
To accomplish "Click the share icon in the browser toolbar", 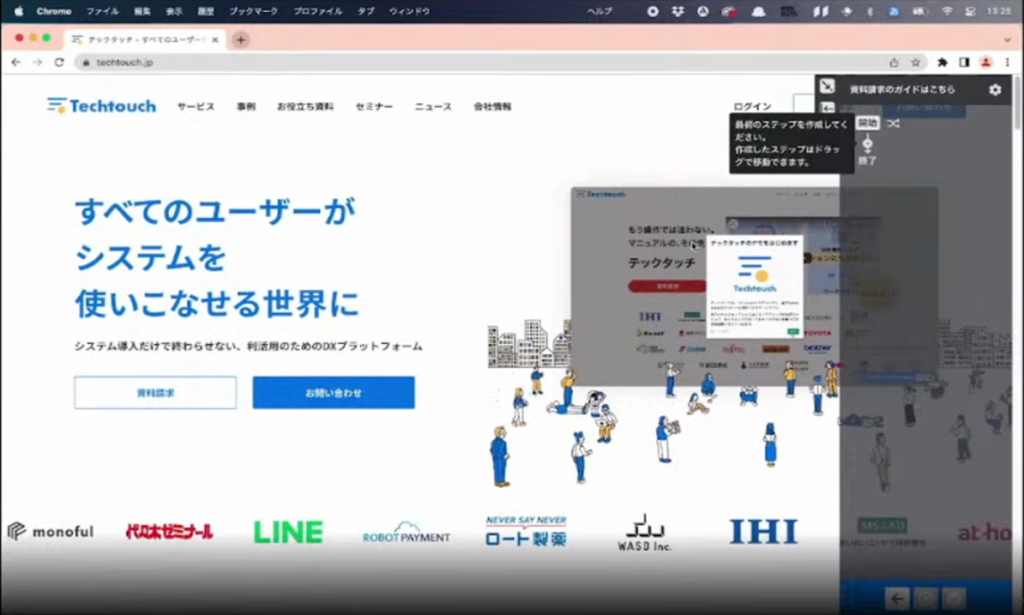I will click(895, 61).
